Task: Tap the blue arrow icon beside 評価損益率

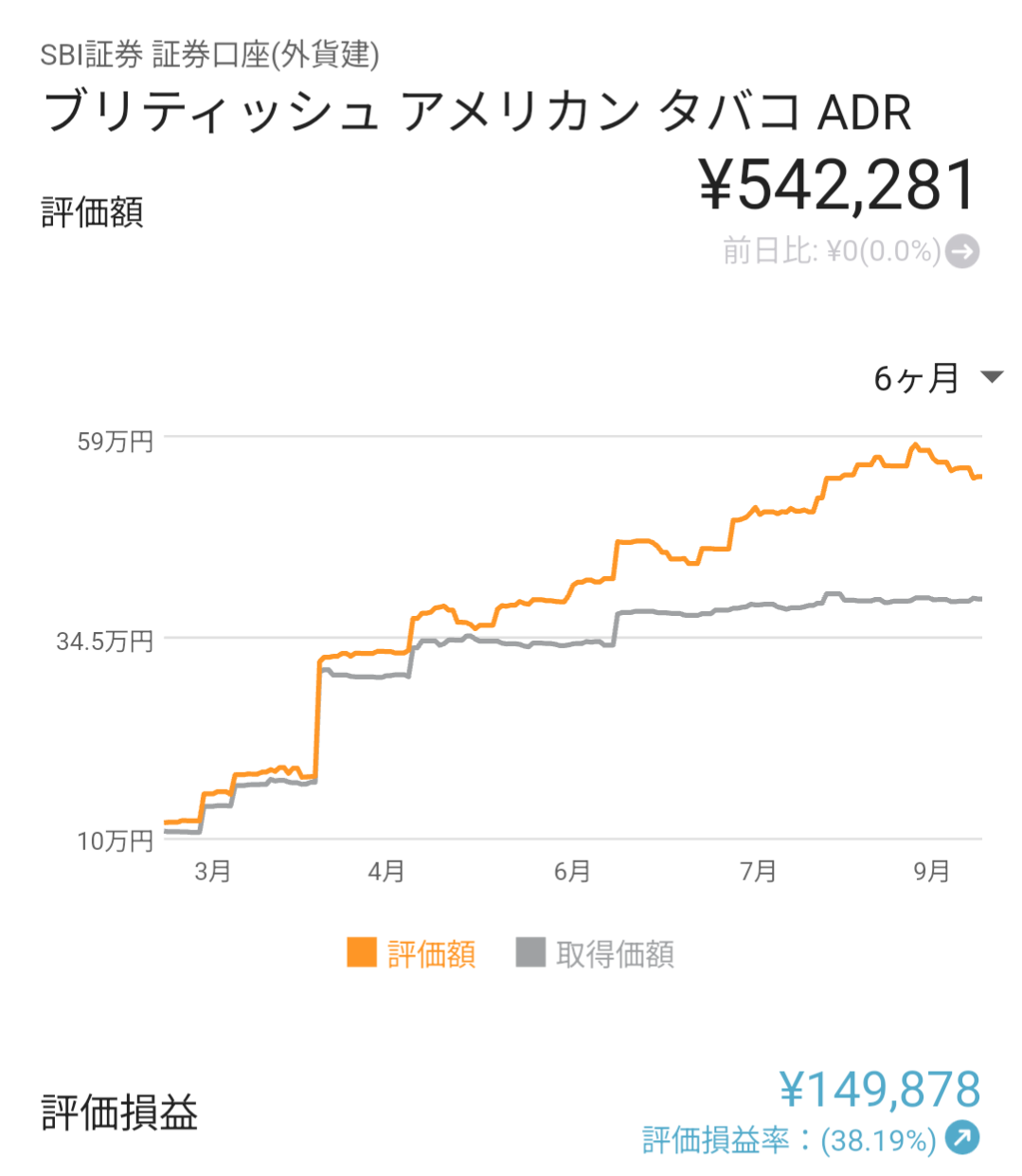Action: [962, 1138]
